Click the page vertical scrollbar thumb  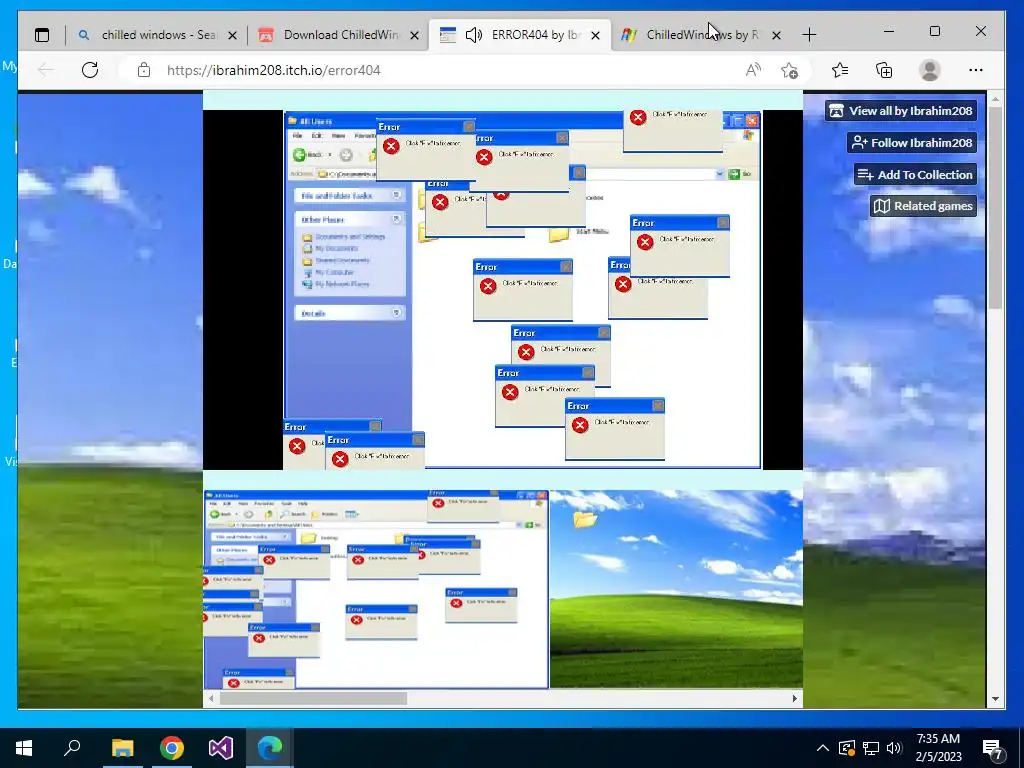pos(995,208)
